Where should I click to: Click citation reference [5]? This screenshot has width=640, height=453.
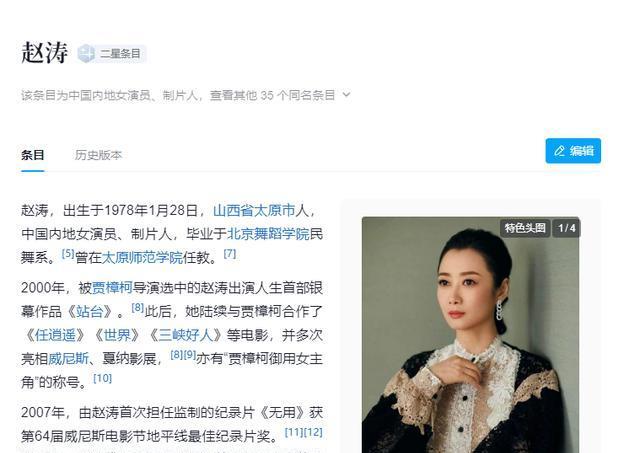point(68,254)
